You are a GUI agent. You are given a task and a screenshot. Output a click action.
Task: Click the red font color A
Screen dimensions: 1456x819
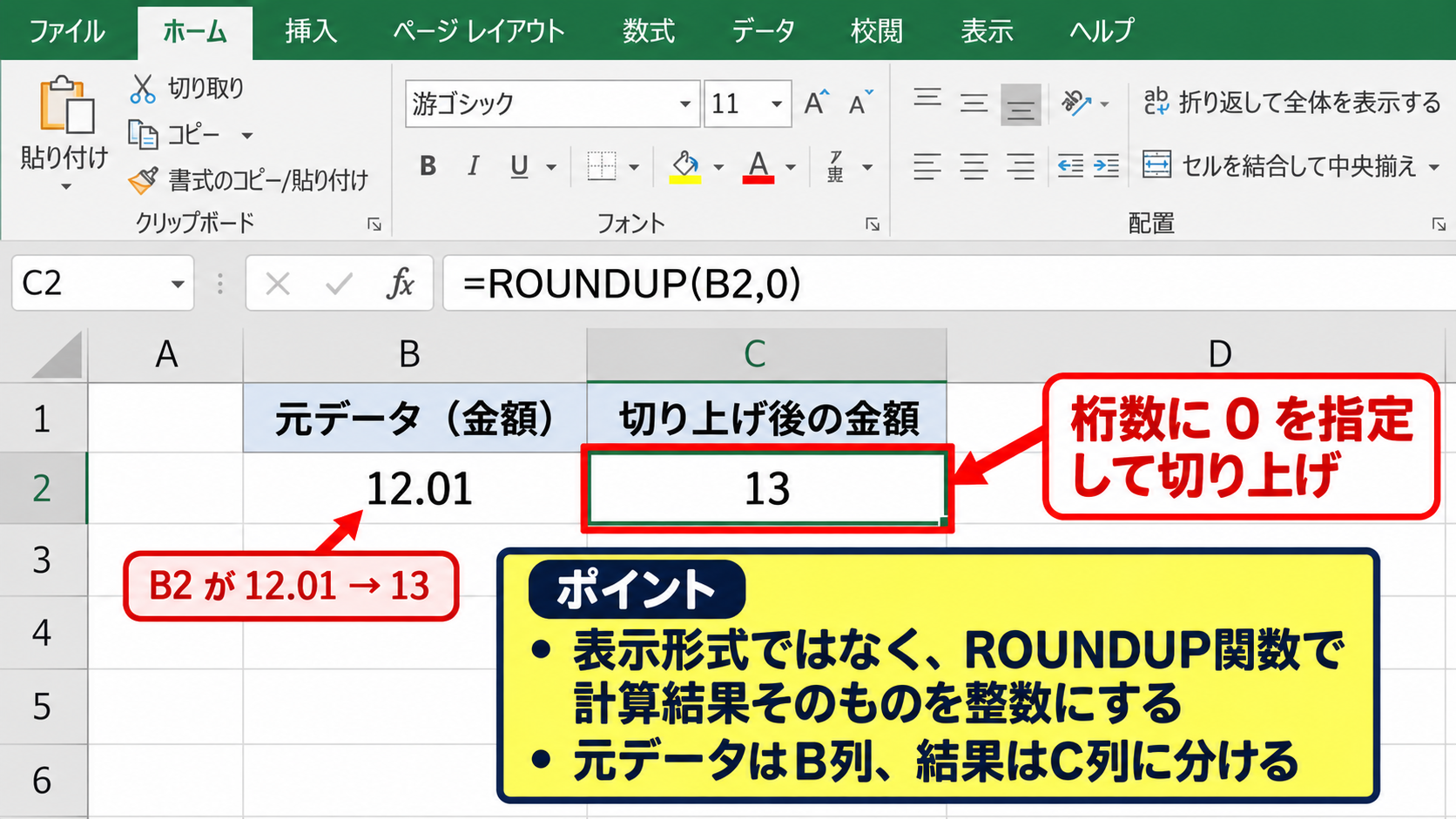[758, 165]
